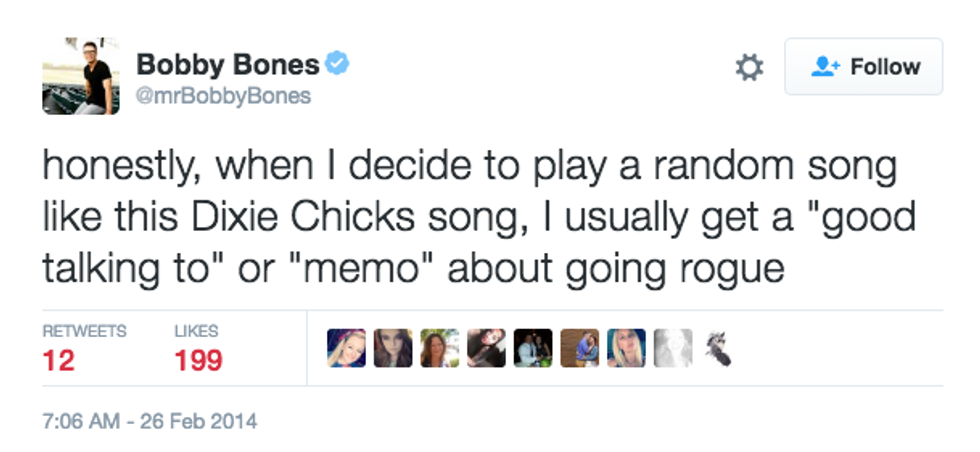Open third liker avatar in the row
The image size is (980, 452).
coord(439,348)
